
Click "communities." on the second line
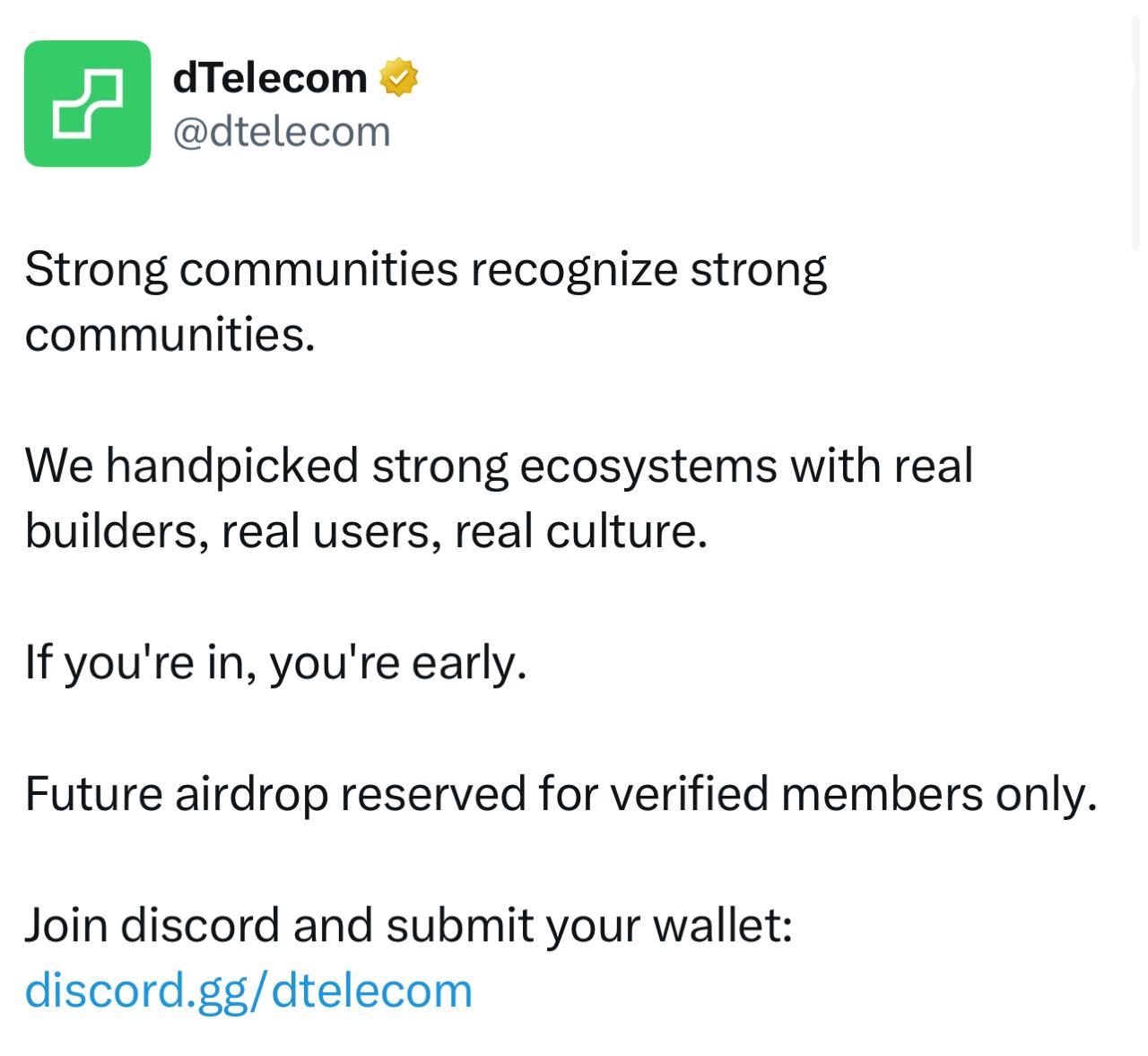point(170,335)
